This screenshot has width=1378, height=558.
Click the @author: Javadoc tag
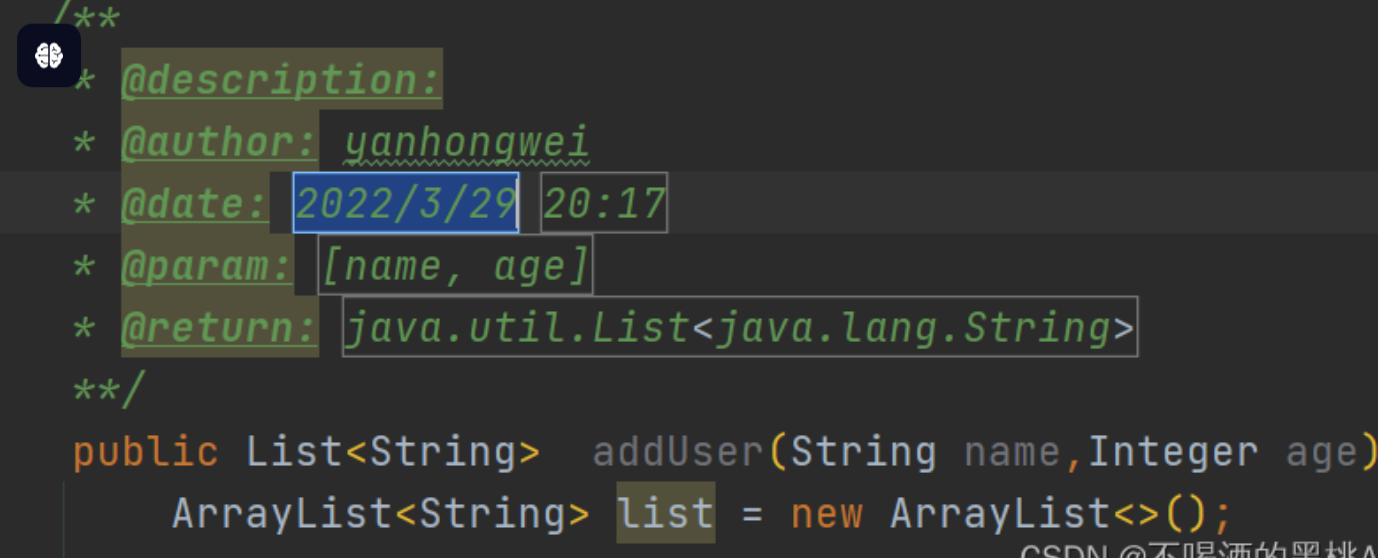tap(219, 142)
